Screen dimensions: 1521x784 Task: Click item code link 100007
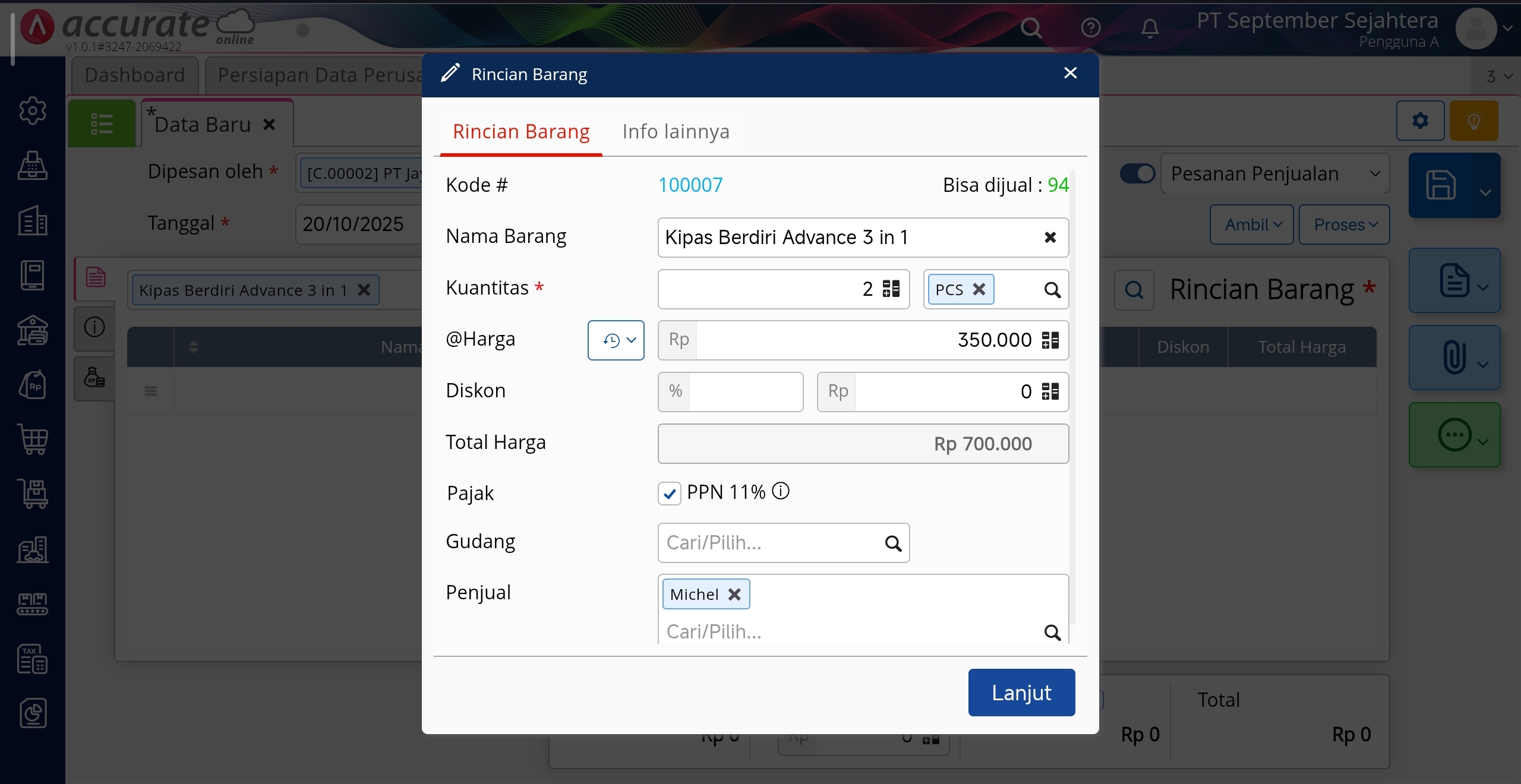(690, 185)
